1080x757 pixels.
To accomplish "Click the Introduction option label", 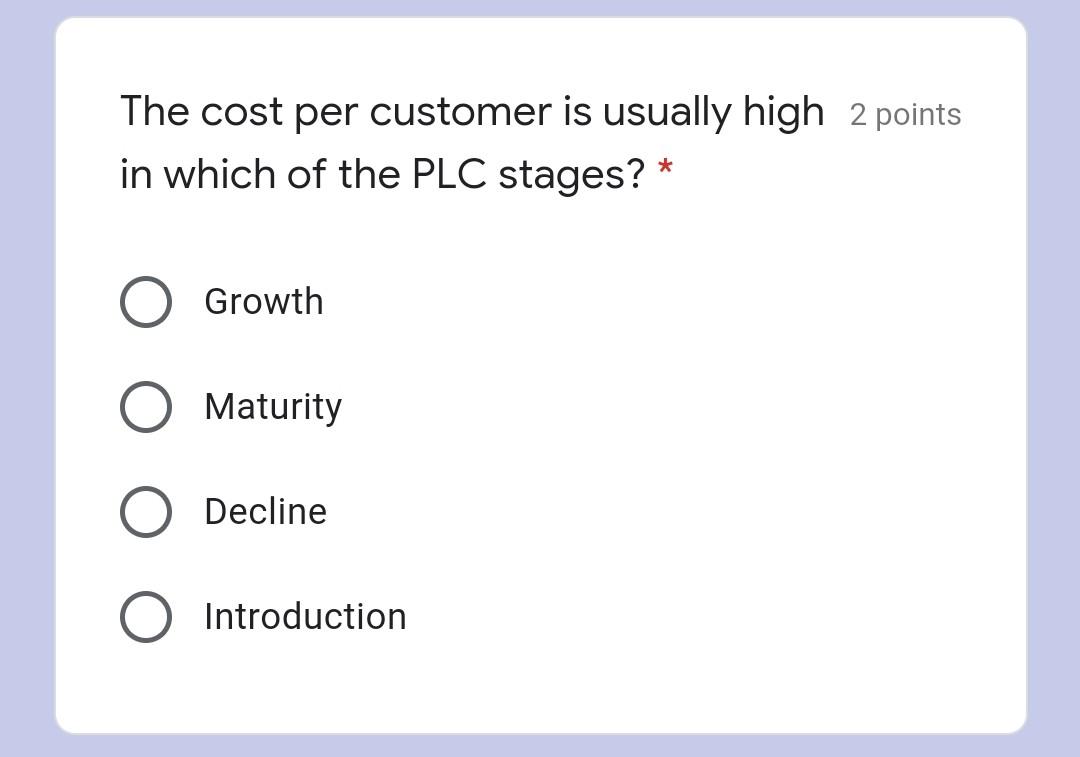I will tap(304, 616).
